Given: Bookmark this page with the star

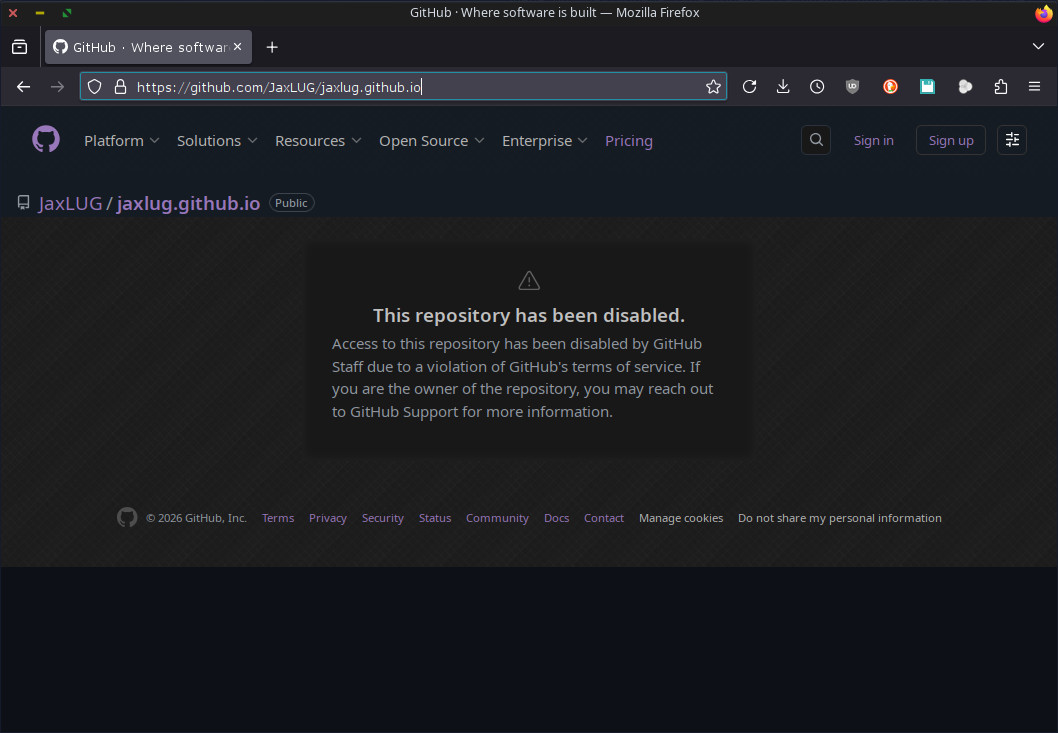Looking at the screenshot, I should [x=713, y=86].
